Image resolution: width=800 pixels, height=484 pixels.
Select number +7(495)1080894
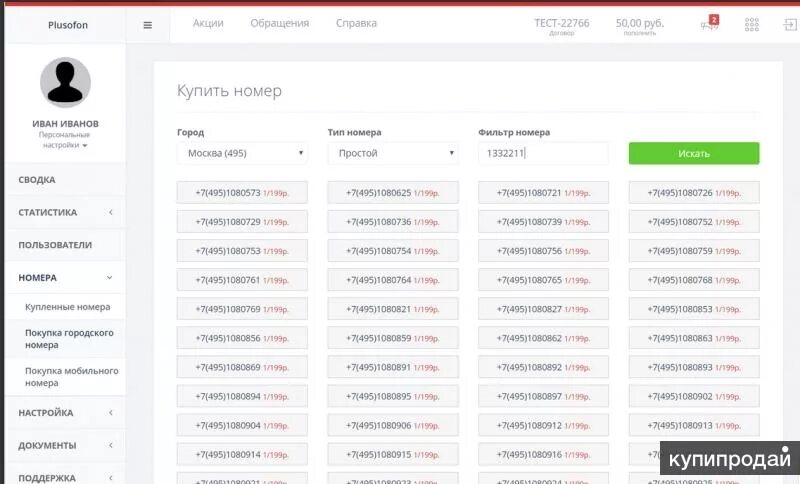tap(242, 396)
